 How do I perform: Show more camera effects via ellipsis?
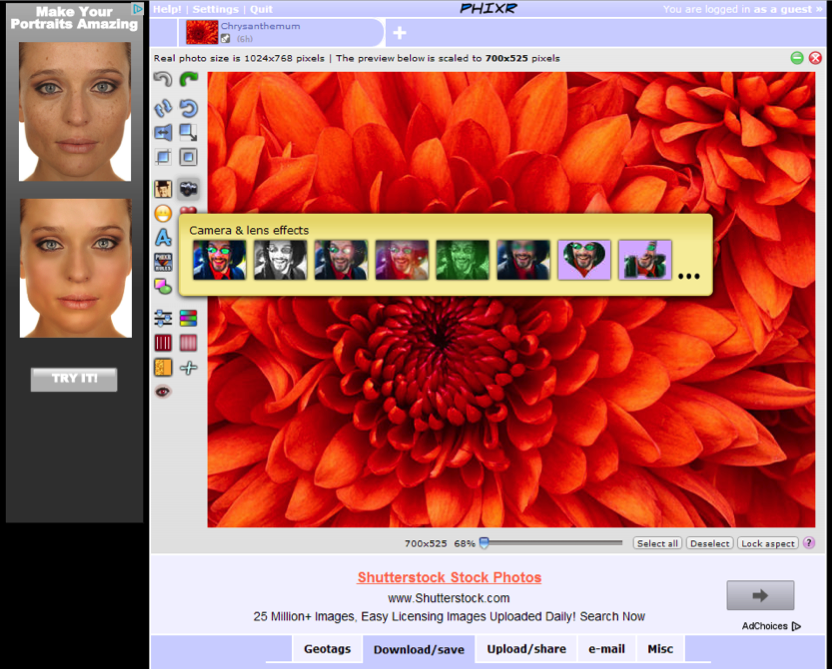pos(689,275)
